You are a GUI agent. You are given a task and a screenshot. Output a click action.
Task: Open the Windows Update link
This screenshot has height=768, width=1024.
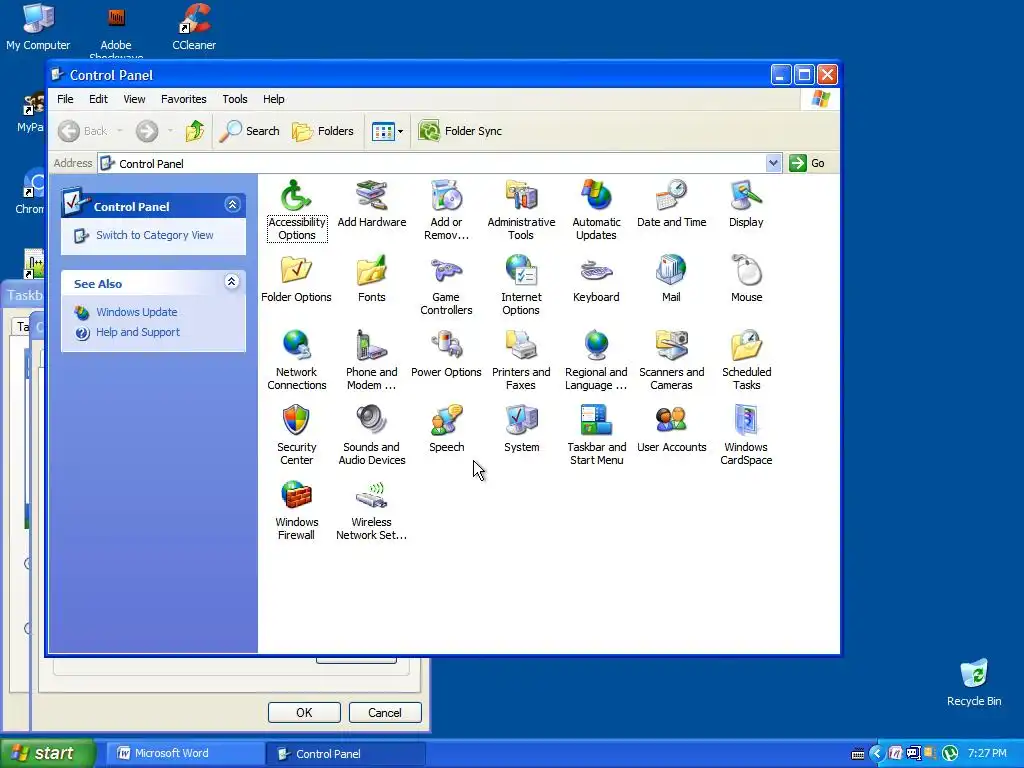tap(136, 312)
